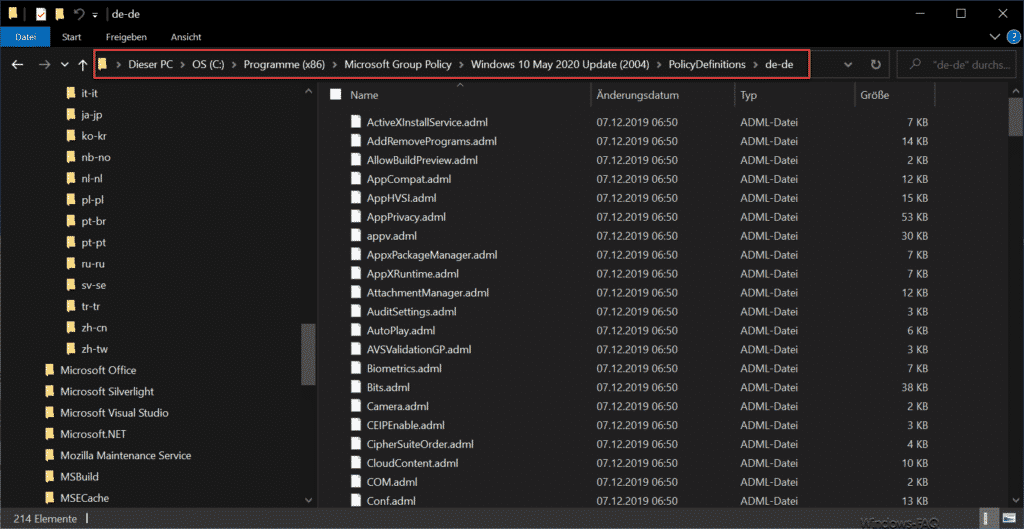The image size is (1024, 529).
Task: Select the Camera.adml file icon
Action: pos(355,406)
